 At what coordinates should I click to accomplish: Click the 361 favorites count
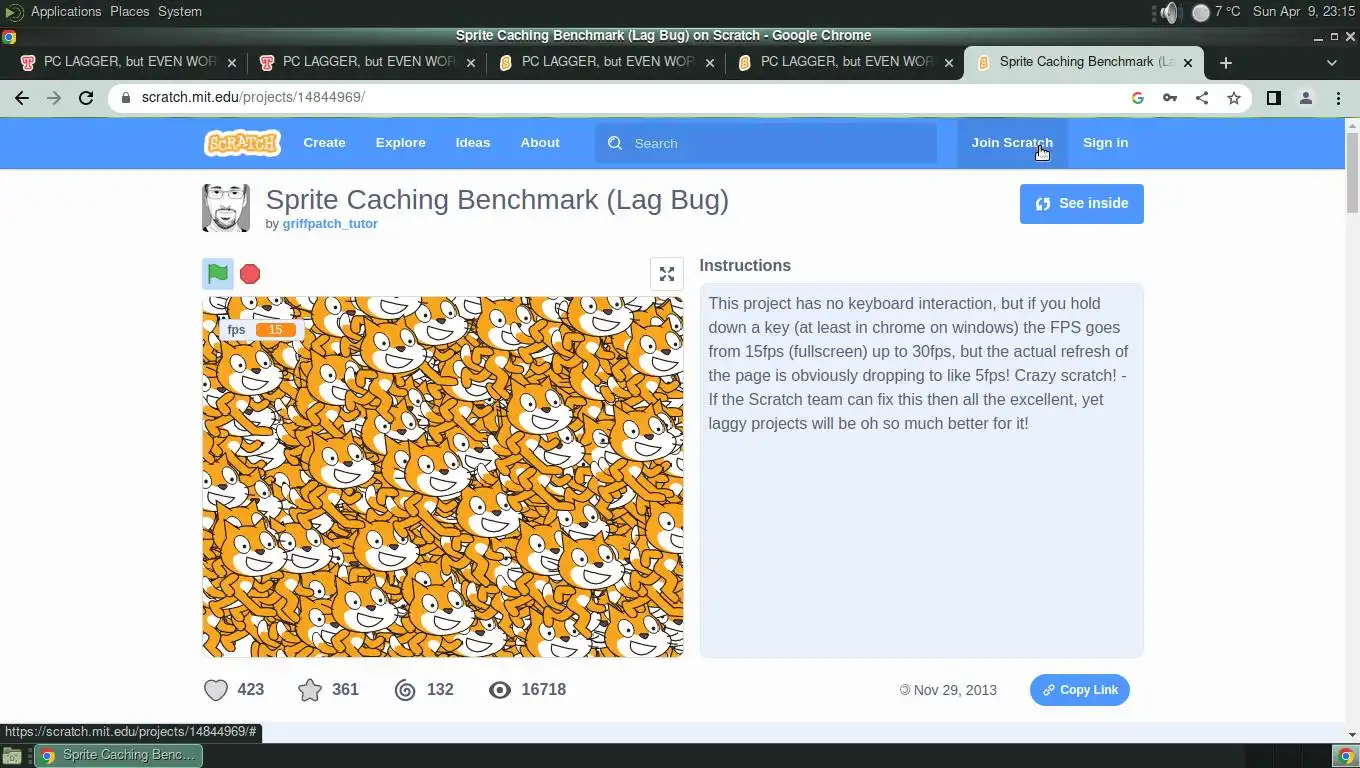345,690
